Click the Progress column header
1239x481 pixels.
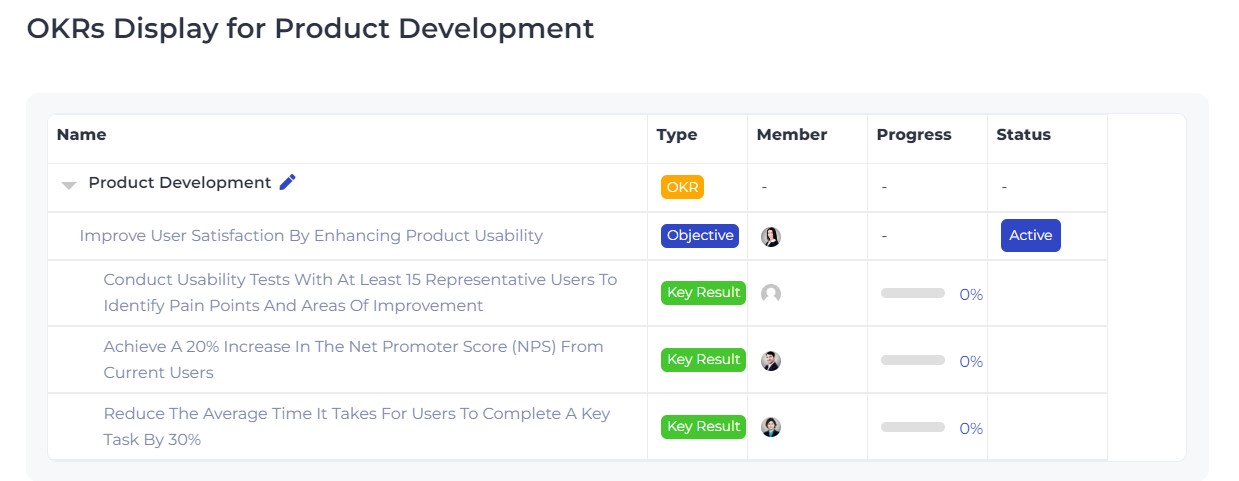pyautogui.click(x=913, y=135)
